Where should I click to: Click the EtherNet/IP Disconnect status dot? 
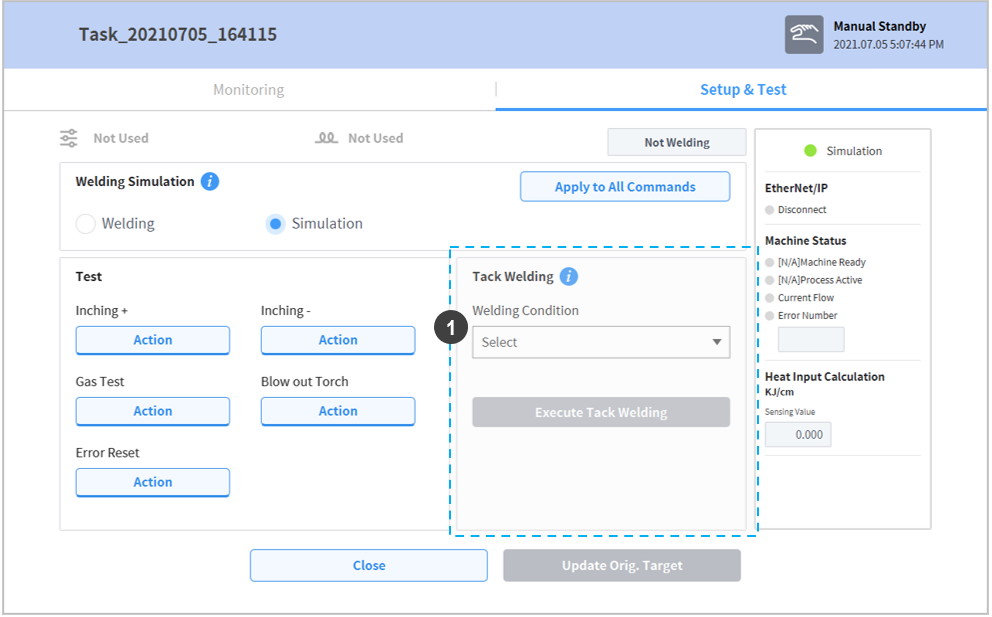coord(770,210)
